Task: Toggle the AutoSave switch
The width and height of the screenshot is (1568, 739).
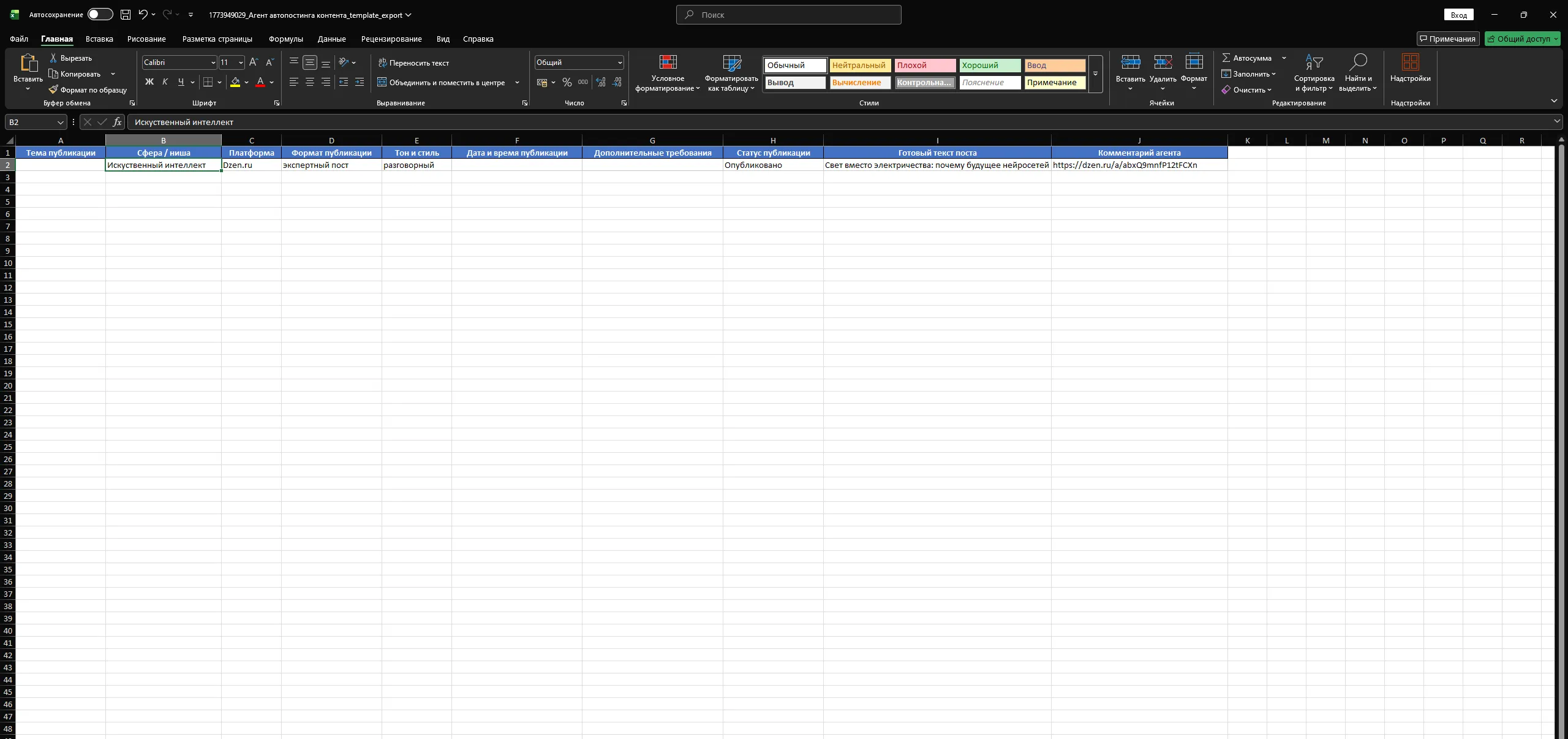Action: coord(100,15)
